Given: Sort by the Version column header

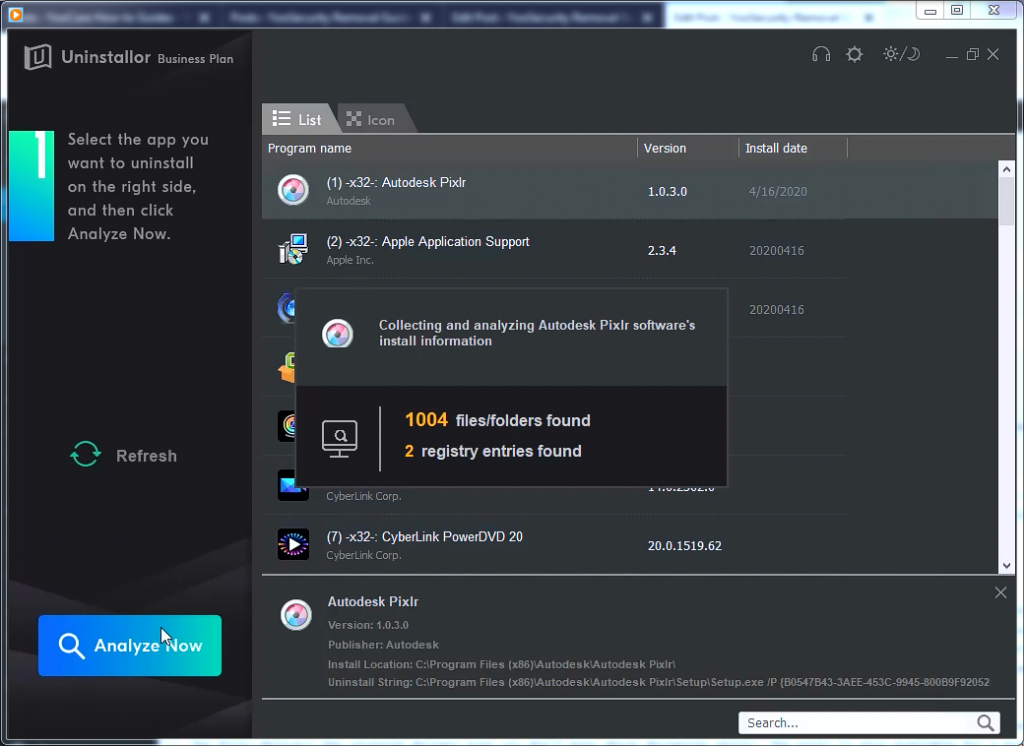Looking at the screenshot, I should [x=665, y=148].
